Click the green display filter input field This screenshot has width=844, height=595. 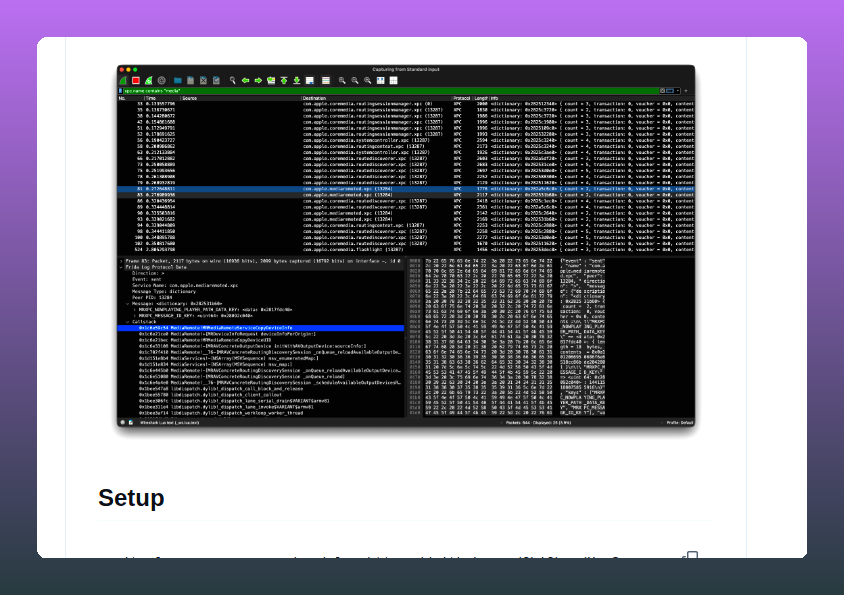(390, 91)
